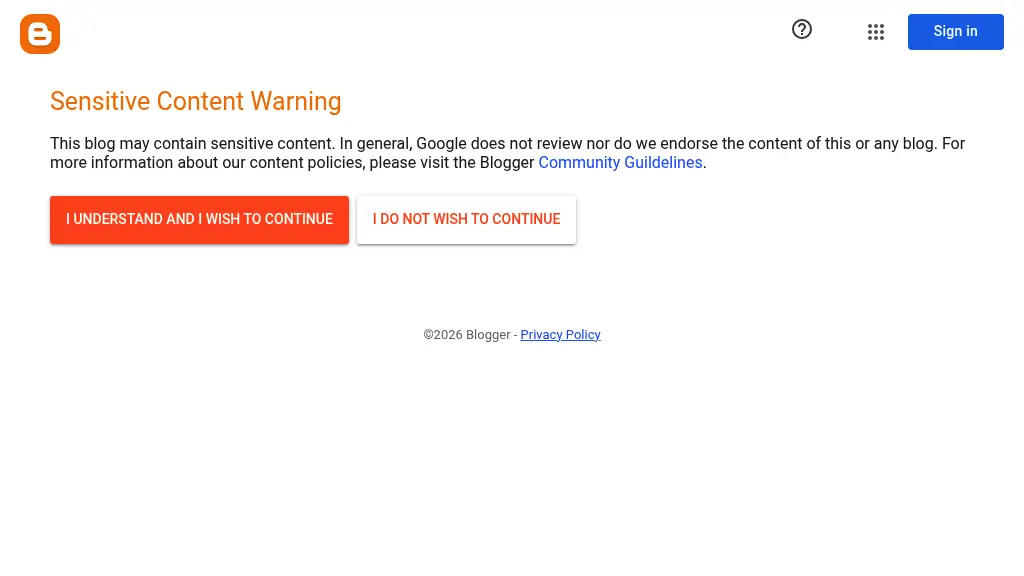View Blogger's Privacy Policy in the footer
The image size is (1024, 576).
click(560, 335)
